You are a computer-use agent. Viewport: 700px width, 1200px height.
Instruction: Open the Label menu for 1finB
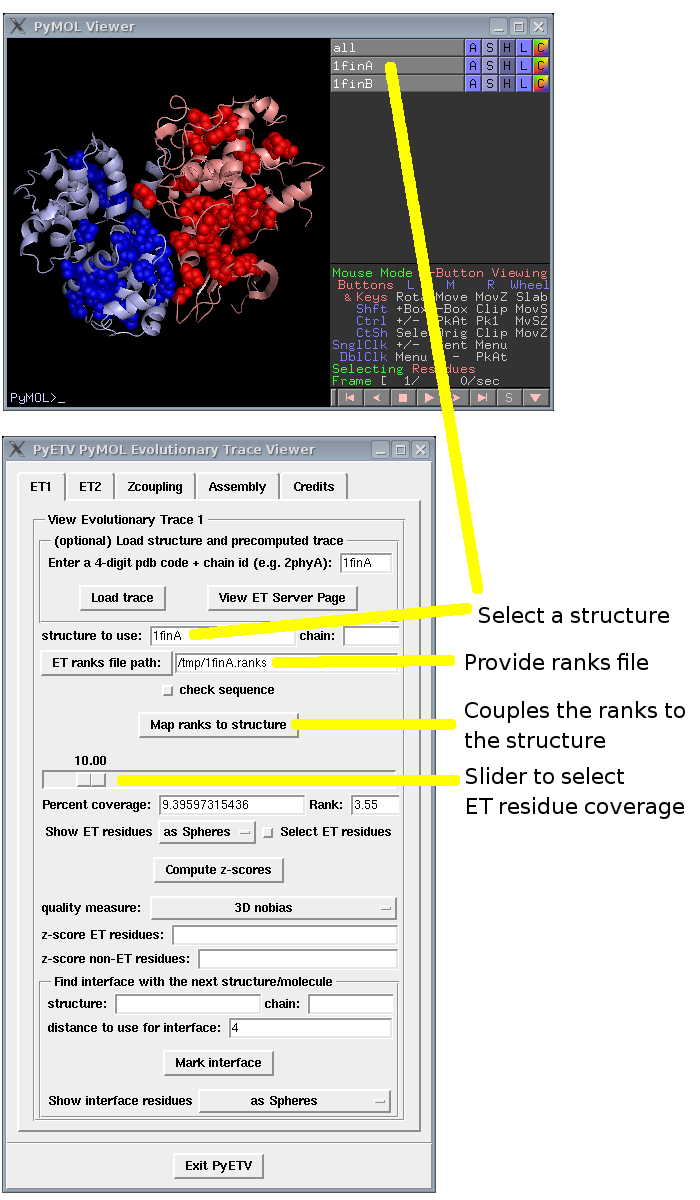(524, 84)
